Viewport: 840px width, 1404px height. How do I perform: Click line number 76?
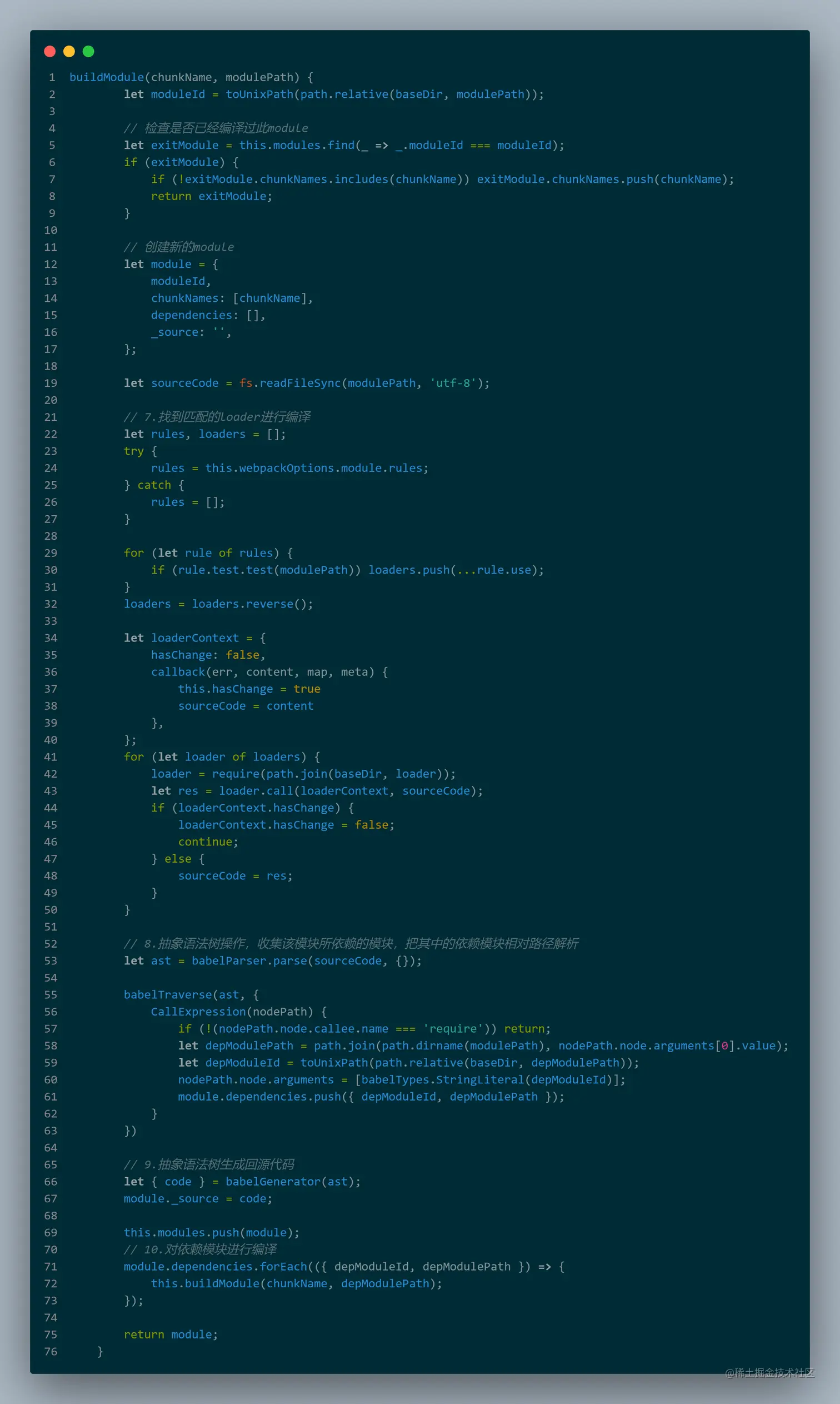tap(51, 1351)
